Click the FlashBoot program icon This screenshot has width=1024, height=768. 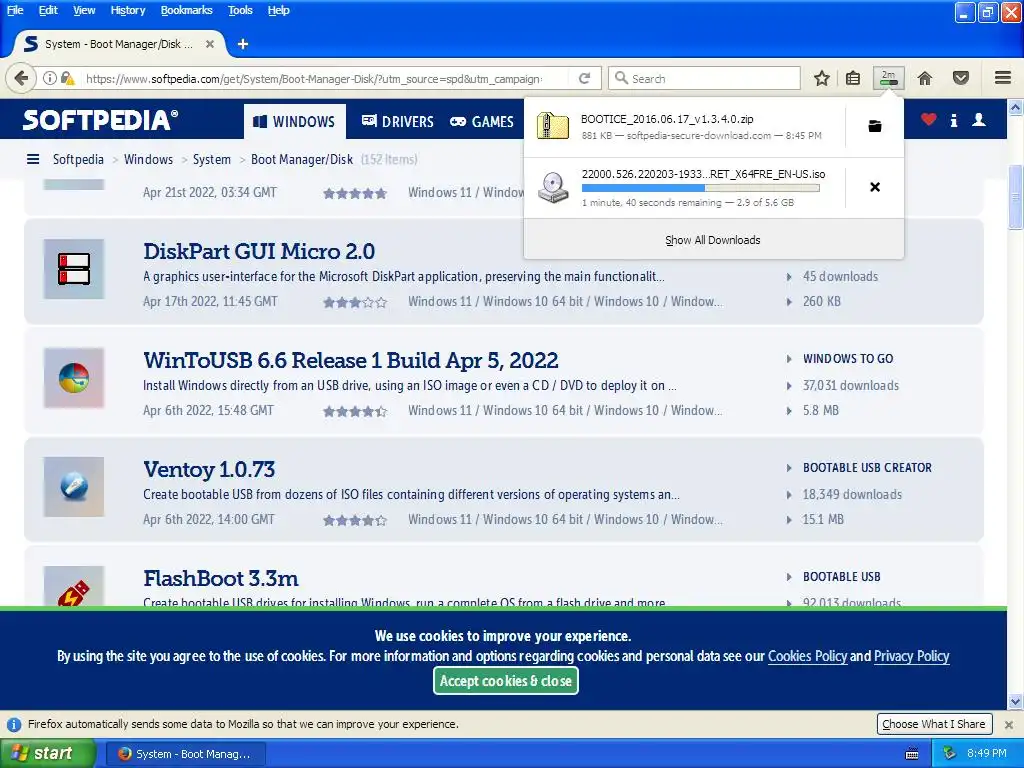click(x=74, y=586)
